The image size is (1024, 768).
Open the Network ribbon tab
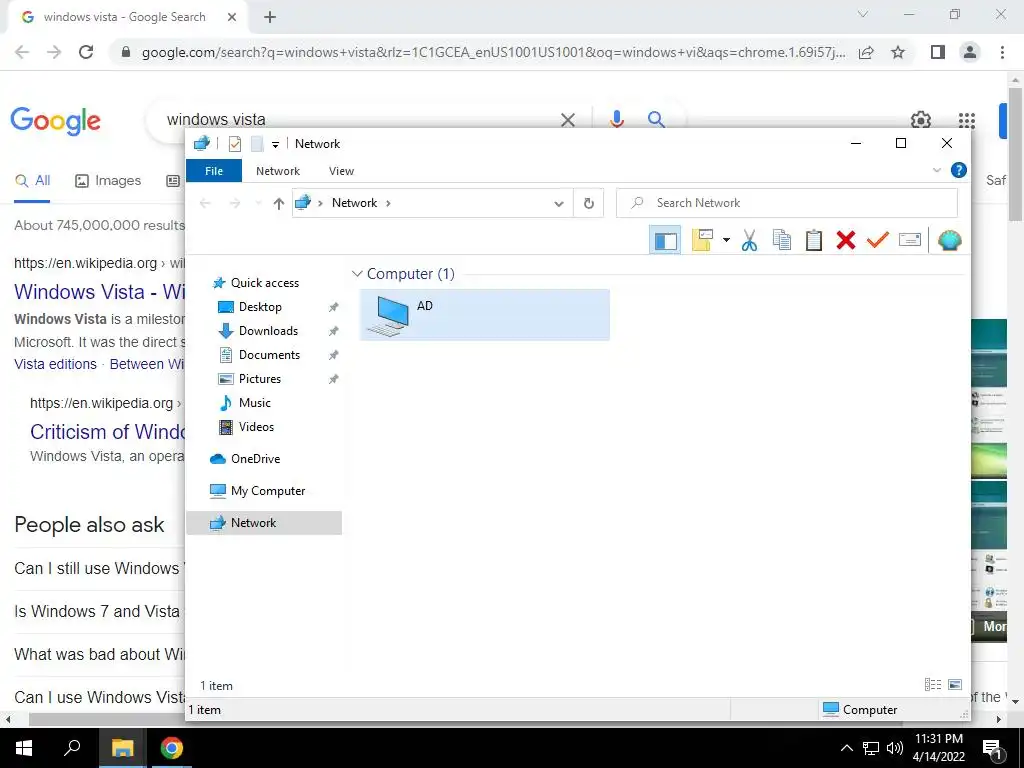278,171
